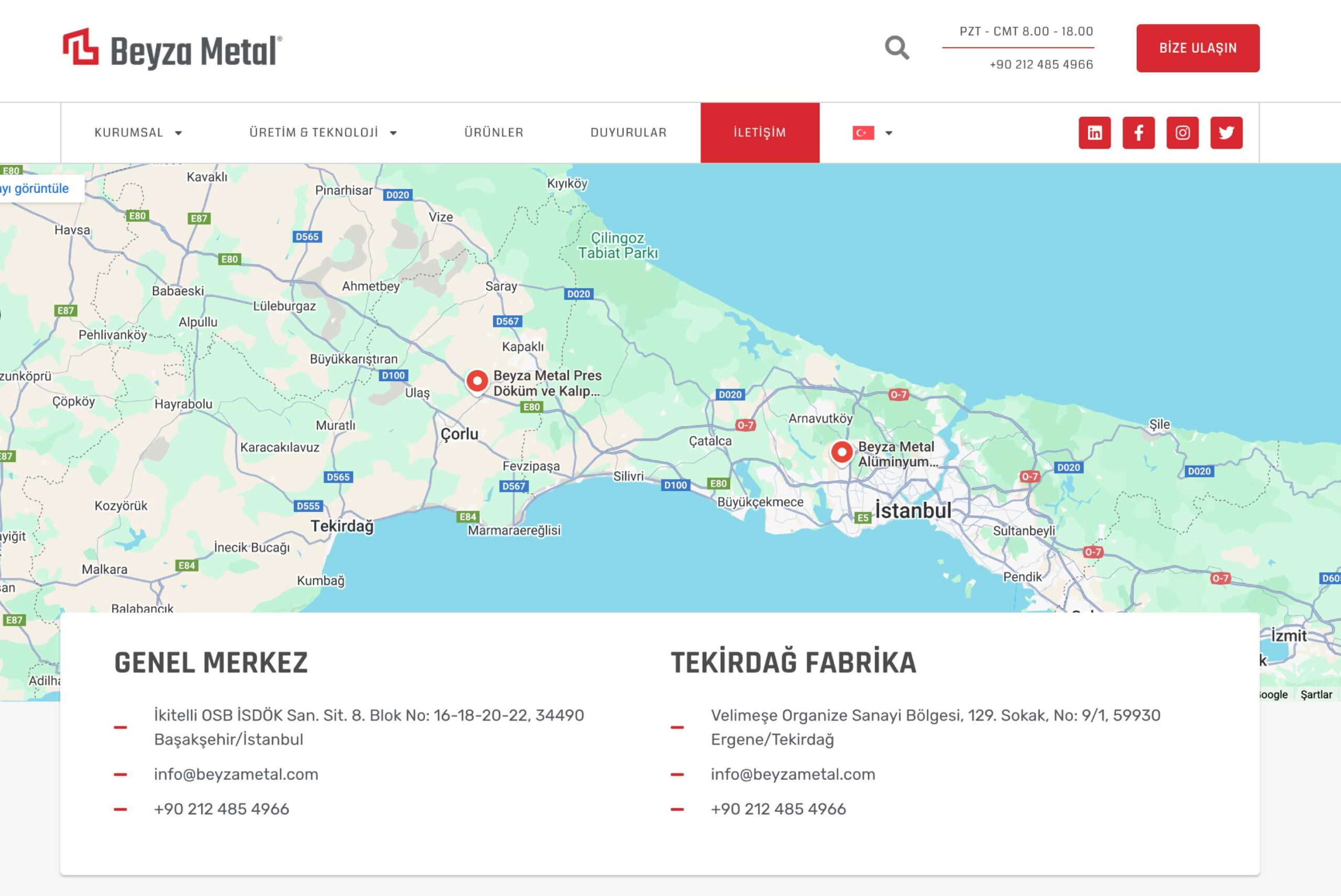Click the Silivri label on the map

[x=628, y=477]
